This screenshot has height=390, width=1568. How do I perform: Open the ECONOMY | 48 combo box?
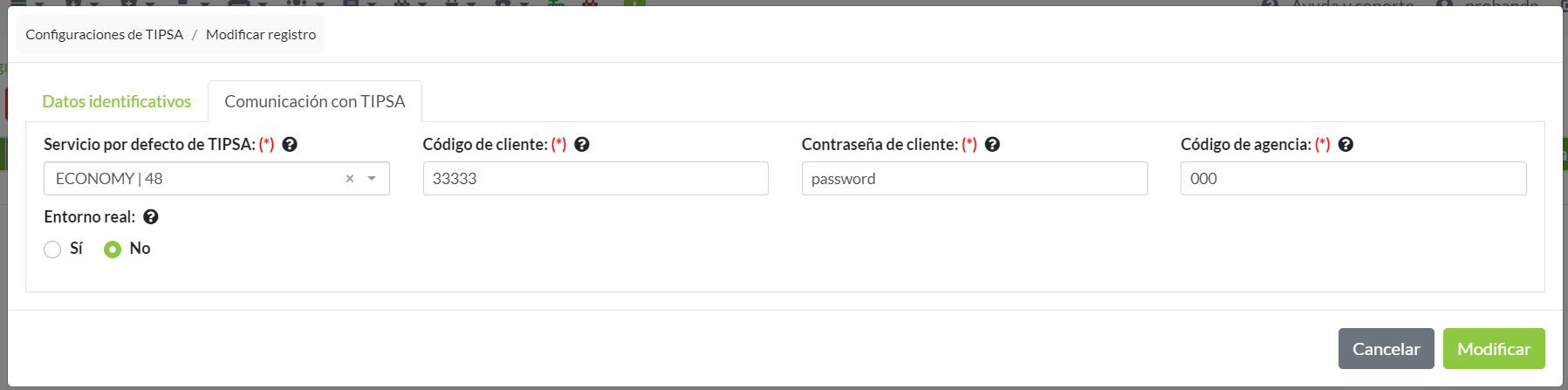[192, 179]
